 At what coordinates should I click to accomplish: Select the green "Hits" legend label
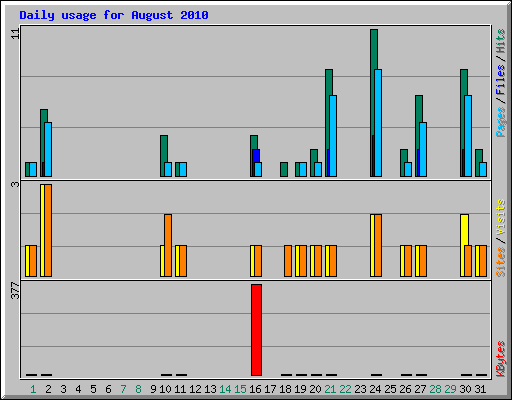pos(500,41)
